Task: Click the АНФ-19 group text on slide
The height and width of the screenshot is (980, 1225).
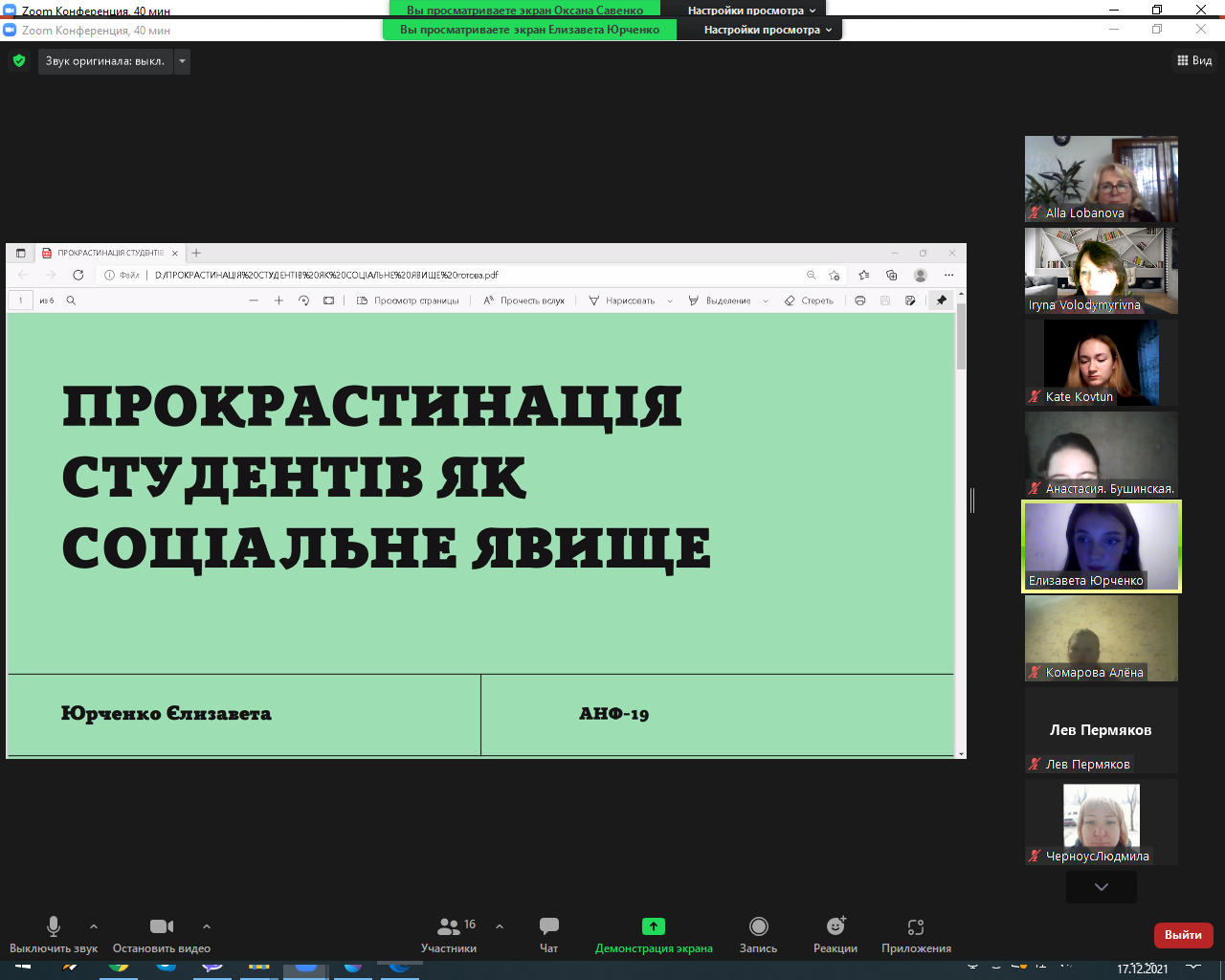Action: click(x=614, y=714)
